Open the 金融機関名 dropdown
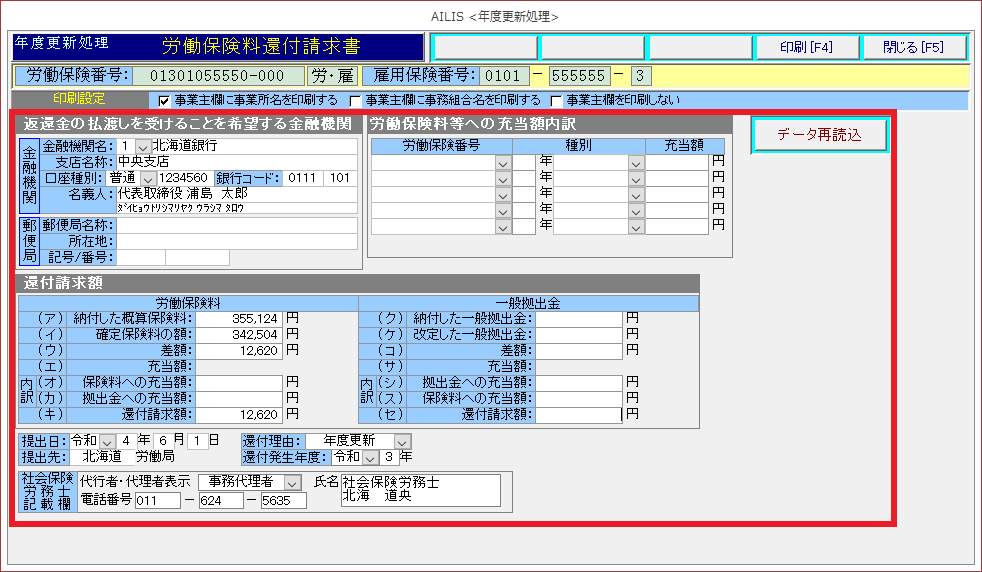This screenshot has height=572, width=982. (x=142, y=147)
